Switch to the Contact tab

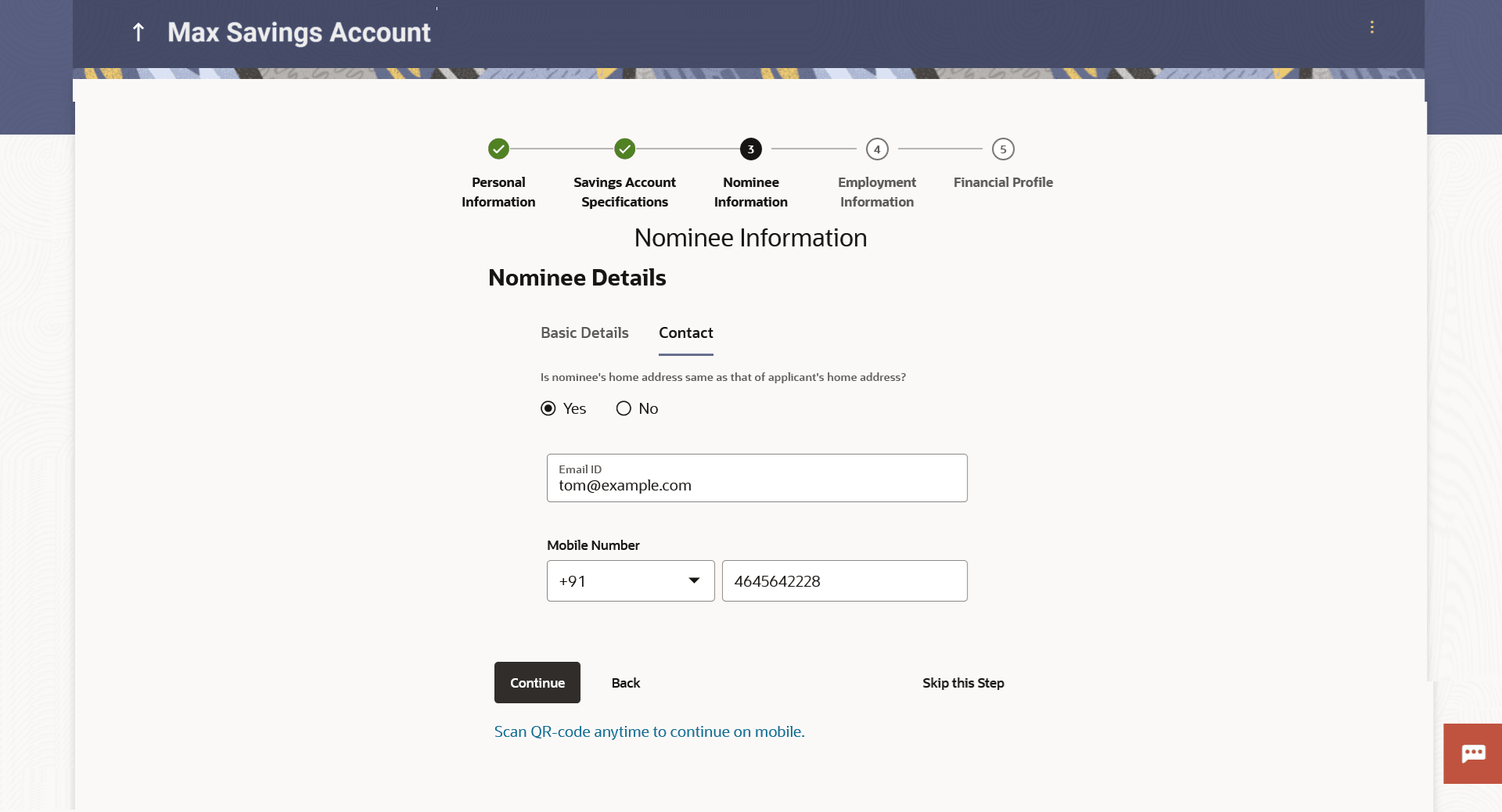[686, 333]
